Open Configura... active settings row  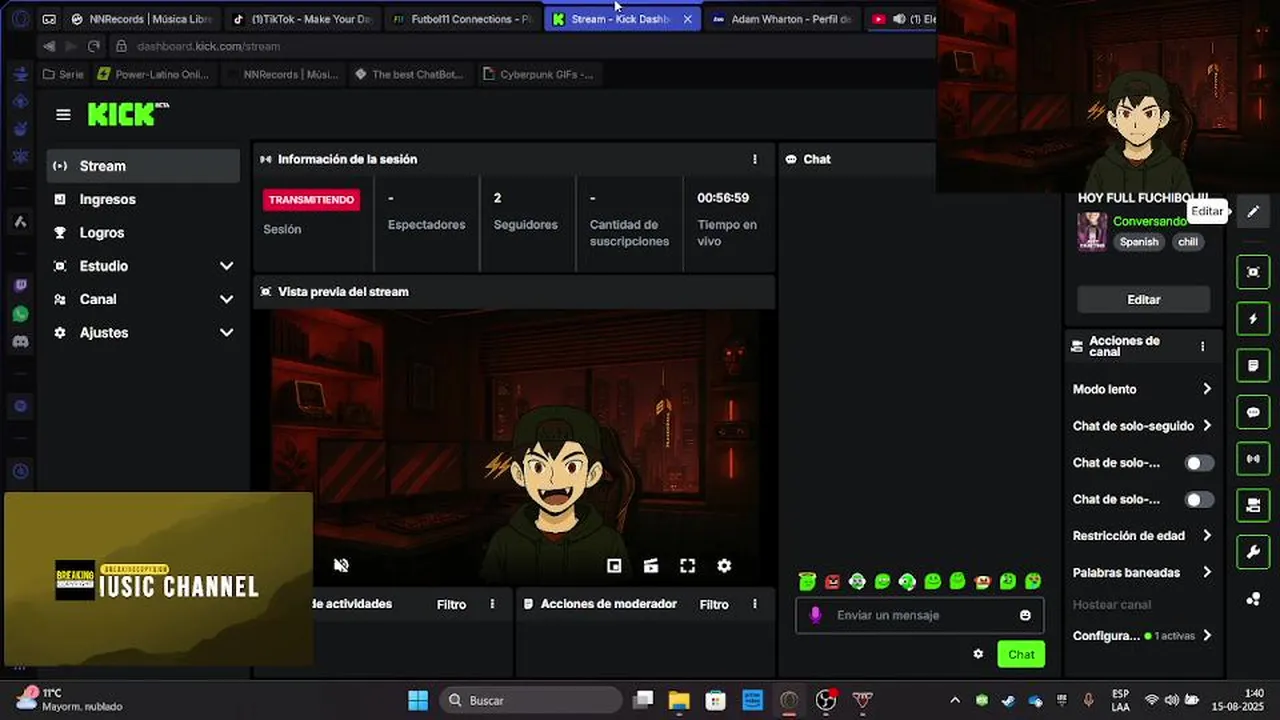(1143, 636)
